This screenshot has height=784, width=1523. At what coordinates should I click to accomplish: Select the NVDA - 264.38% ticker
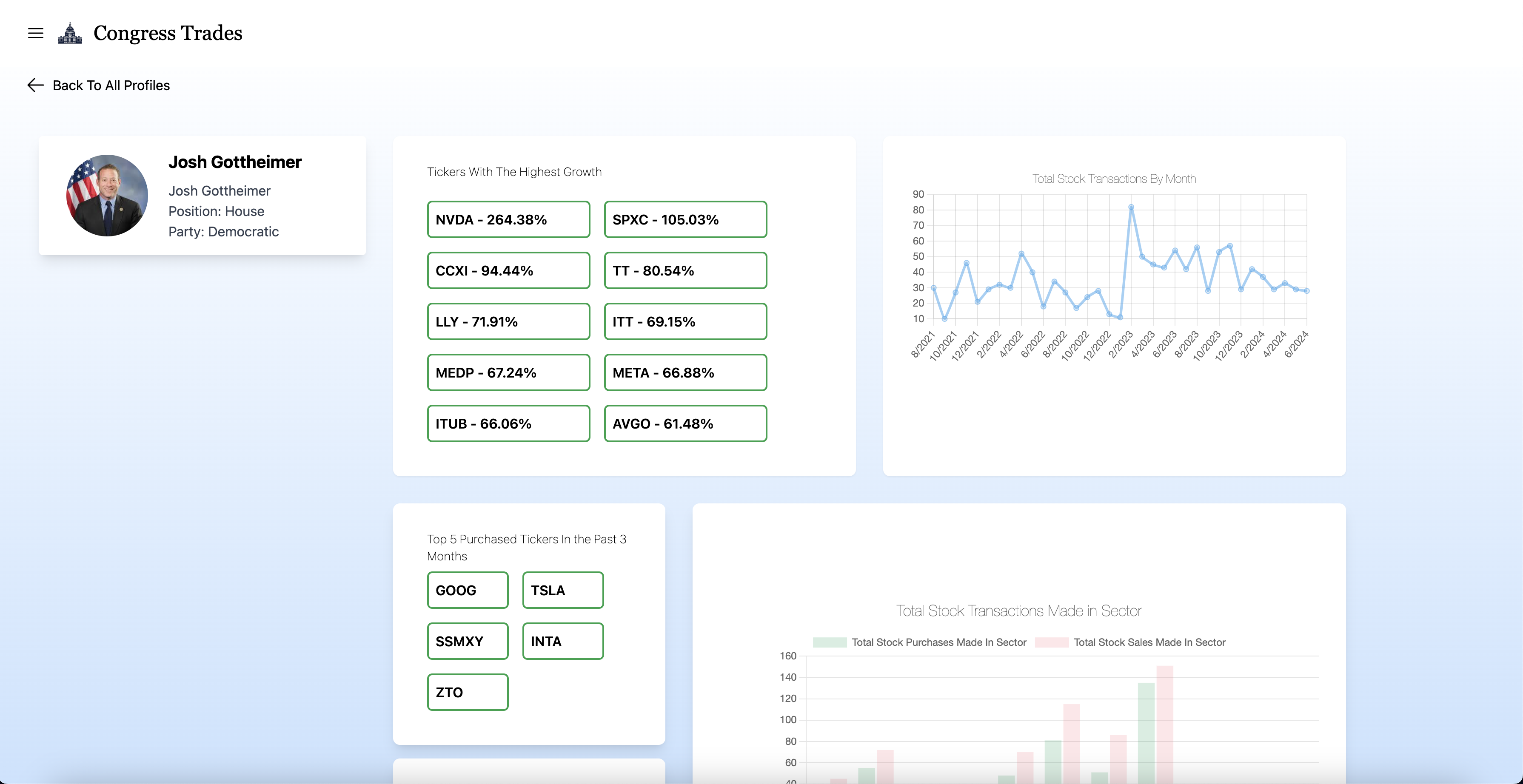[x=508, y=218]
